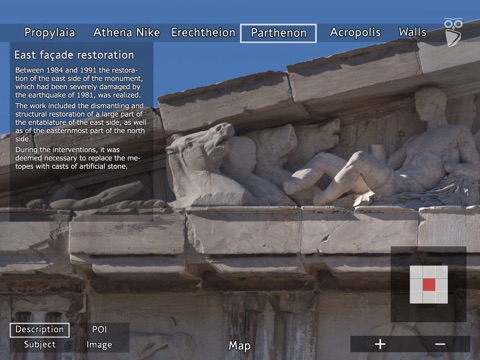Image resolution: width=480 pixels, height=360 pixels.
Task: Zoom in with the plus icon
Action: point(380,344)
